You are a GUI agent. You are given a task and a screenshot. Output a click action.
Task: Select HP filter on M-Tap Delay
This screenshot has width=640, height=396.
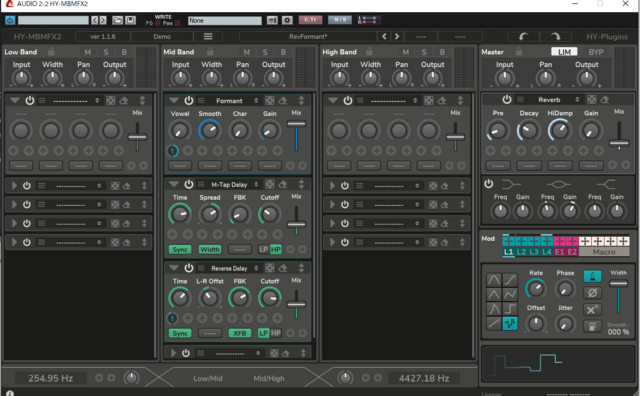(x=276, y=249)
